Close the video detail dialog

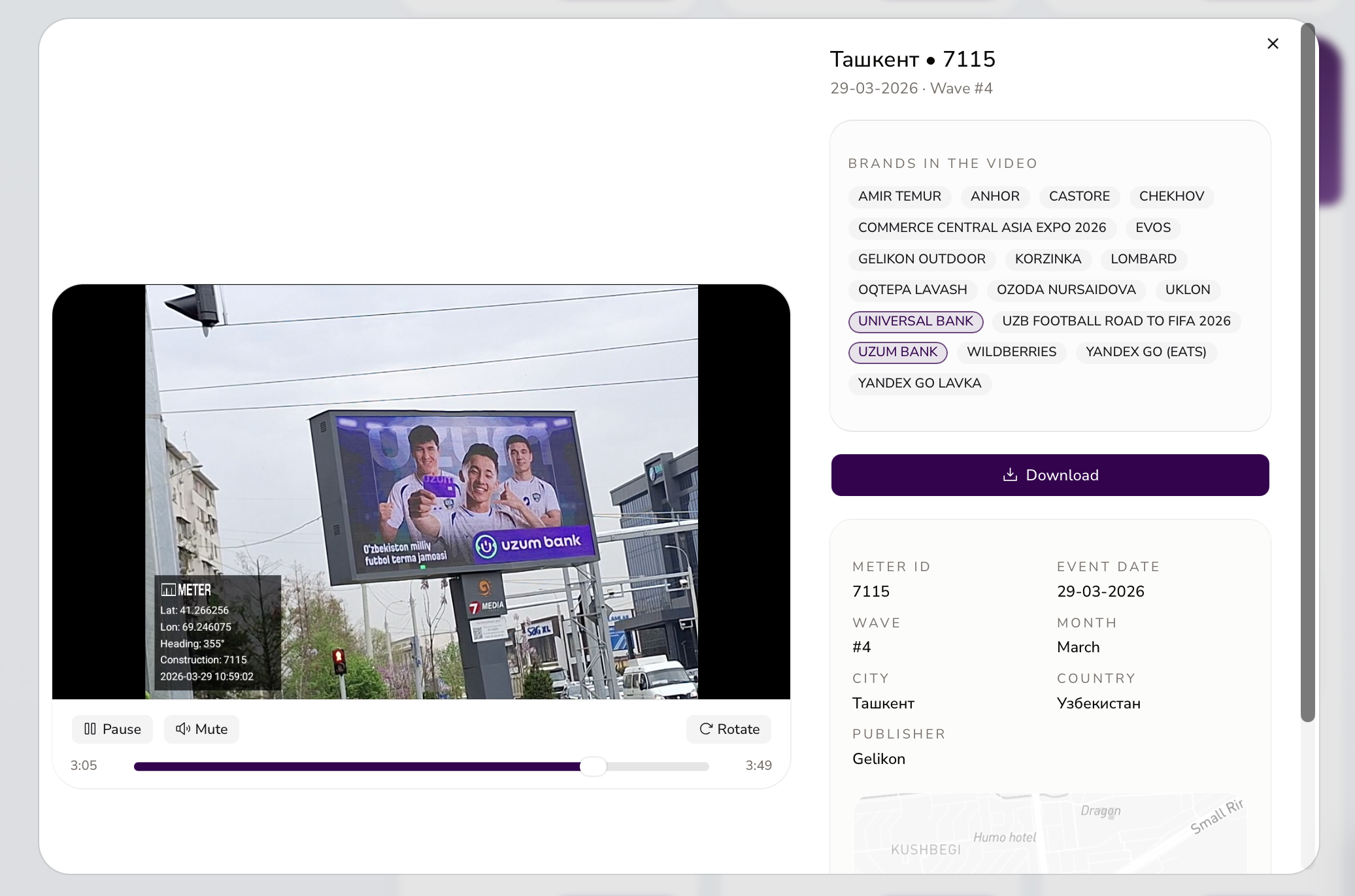(x=1273, y=44)
